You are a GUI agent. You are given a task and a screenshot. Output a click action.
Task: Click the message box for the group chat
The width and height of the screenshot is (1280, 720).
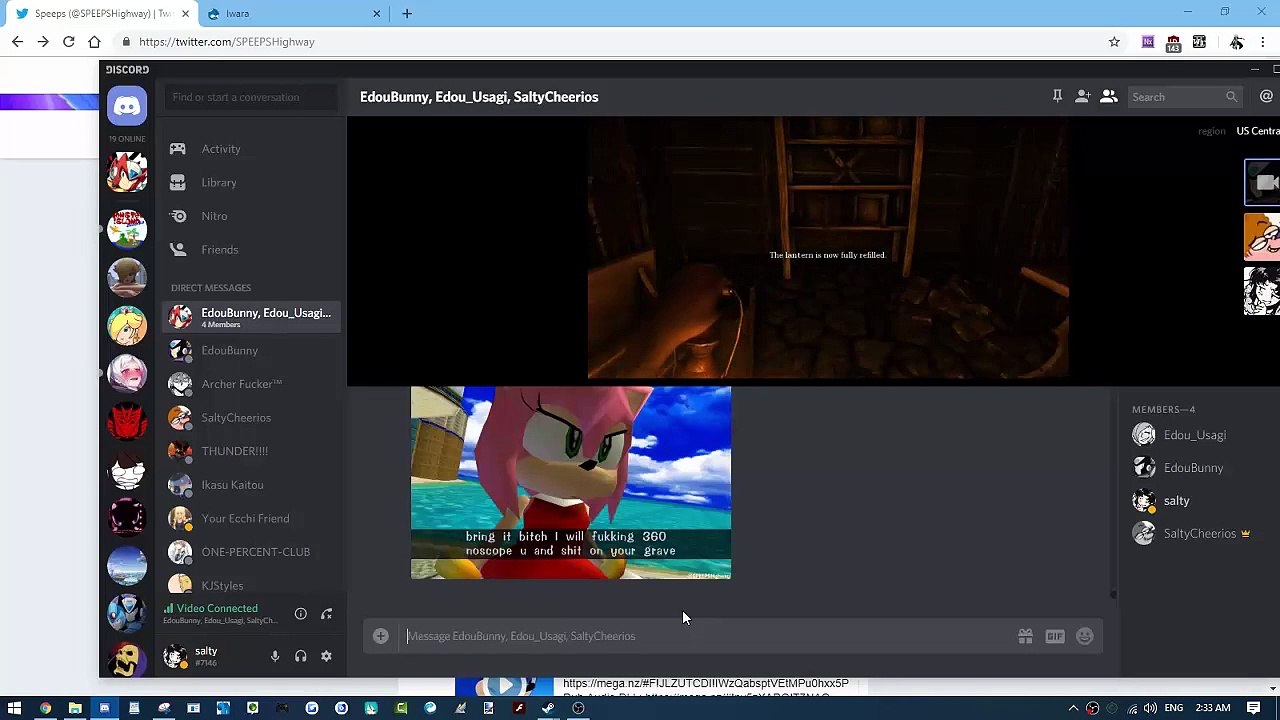click(x=705, y=636)
